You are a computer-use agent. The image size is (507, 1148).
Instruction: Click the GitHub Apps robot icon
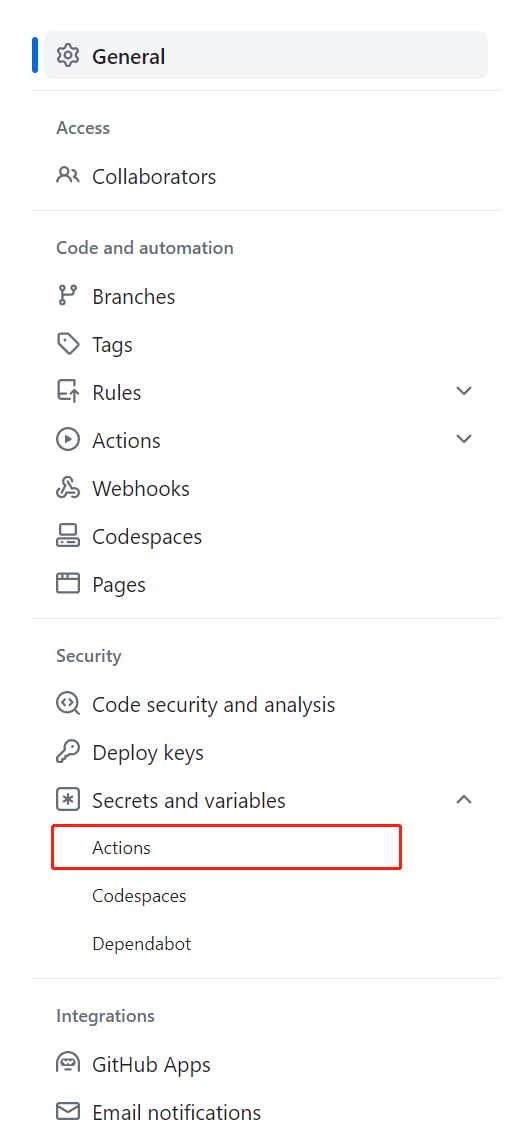[67, 1065]
